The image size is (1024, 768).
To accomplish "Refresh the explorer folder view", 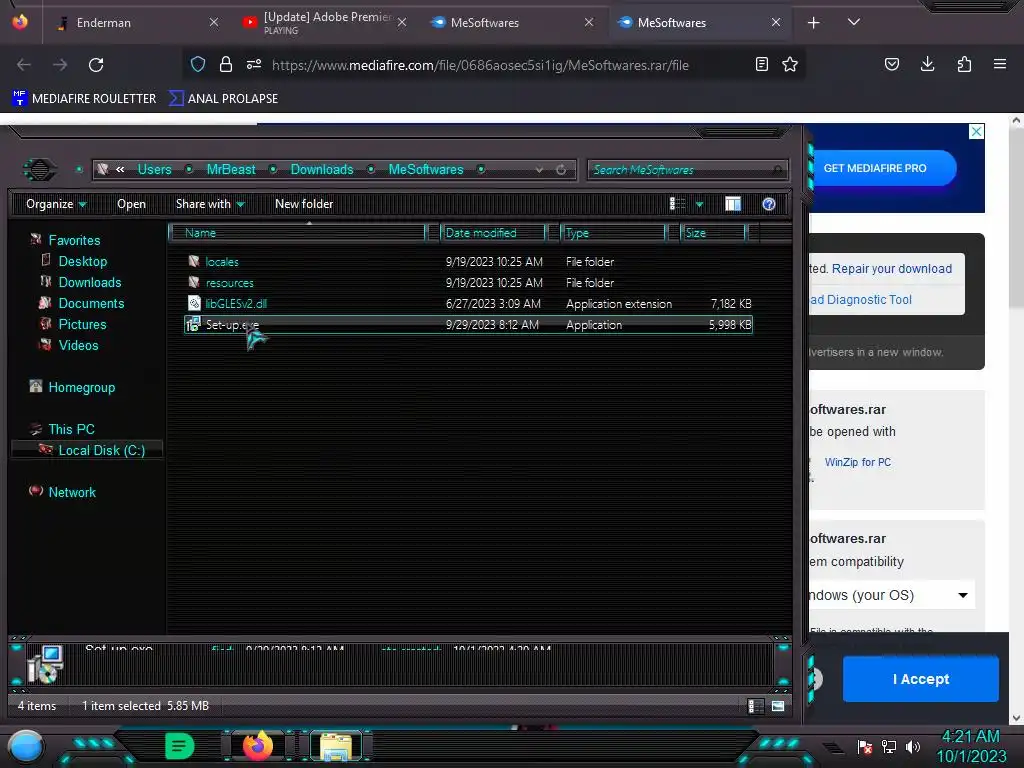I will [x=561, y=170].
